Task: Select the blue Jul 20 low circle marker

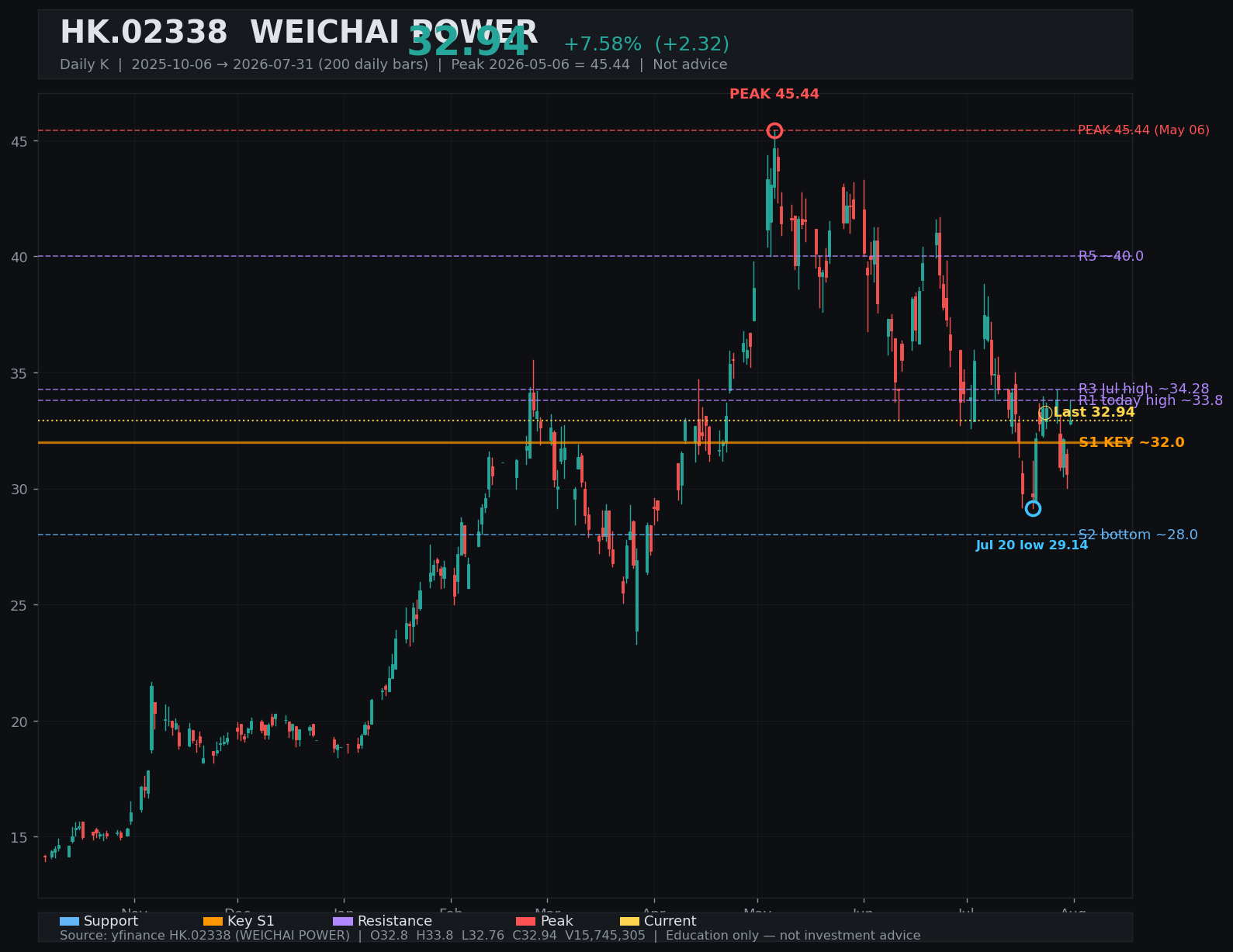Action: [1033, 509]
